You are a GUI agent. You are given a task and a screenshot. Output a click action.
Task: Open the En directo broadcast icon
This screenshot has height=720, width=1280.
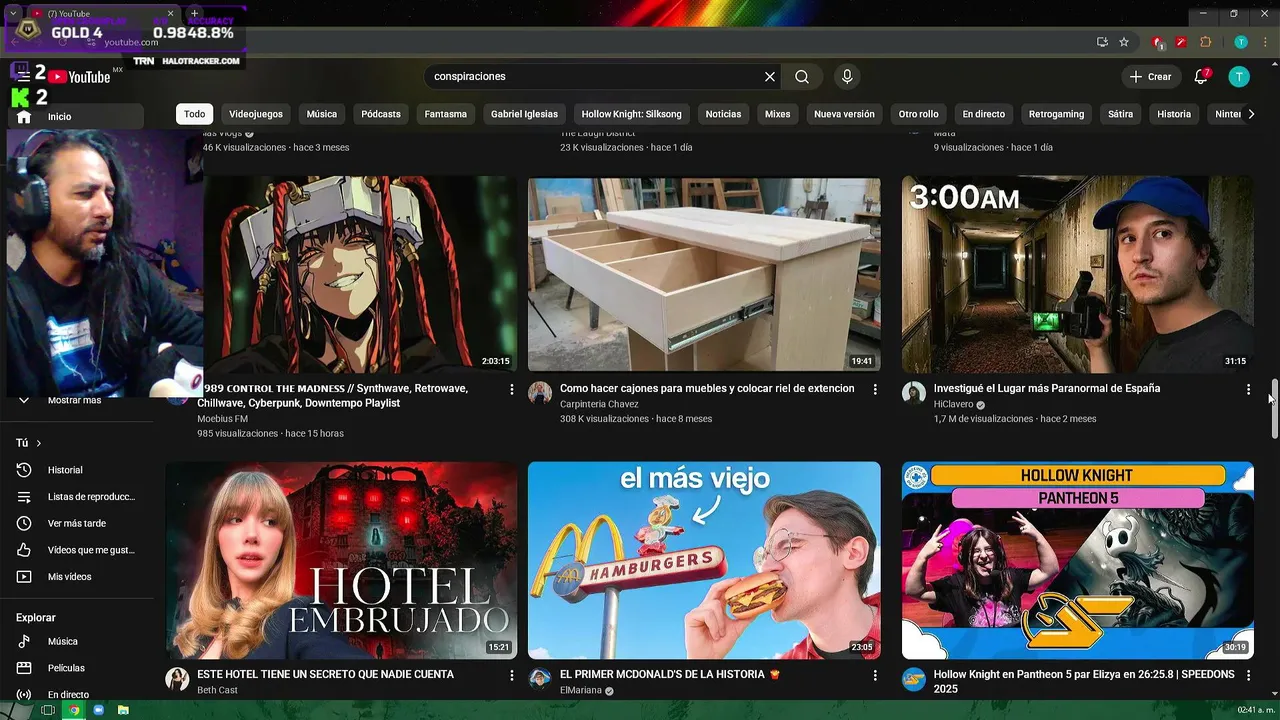tap(25, 694)
